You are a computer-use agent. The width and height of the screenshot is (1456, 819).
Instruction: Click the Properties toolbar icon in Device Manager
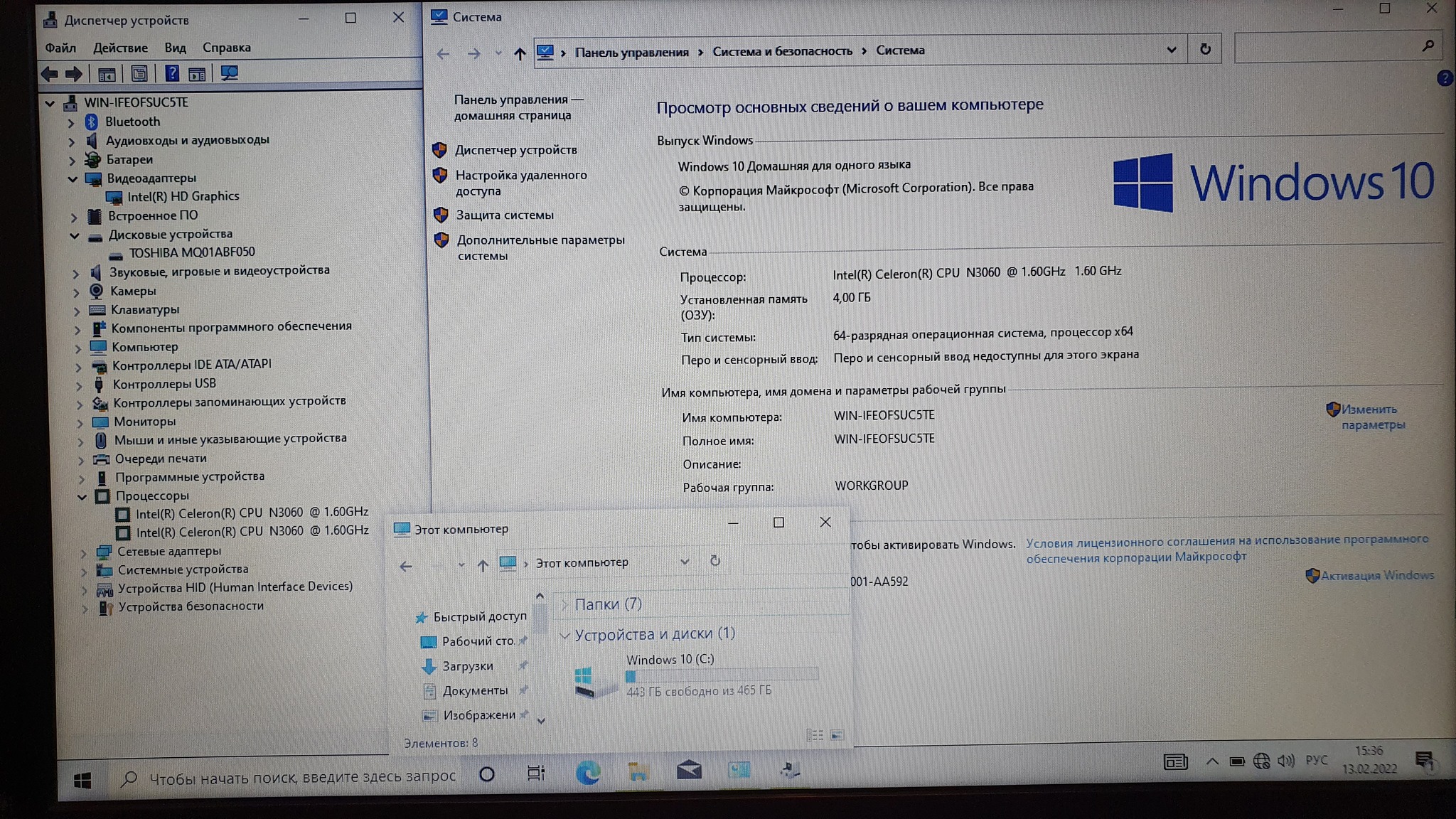[x=139, y=73]
